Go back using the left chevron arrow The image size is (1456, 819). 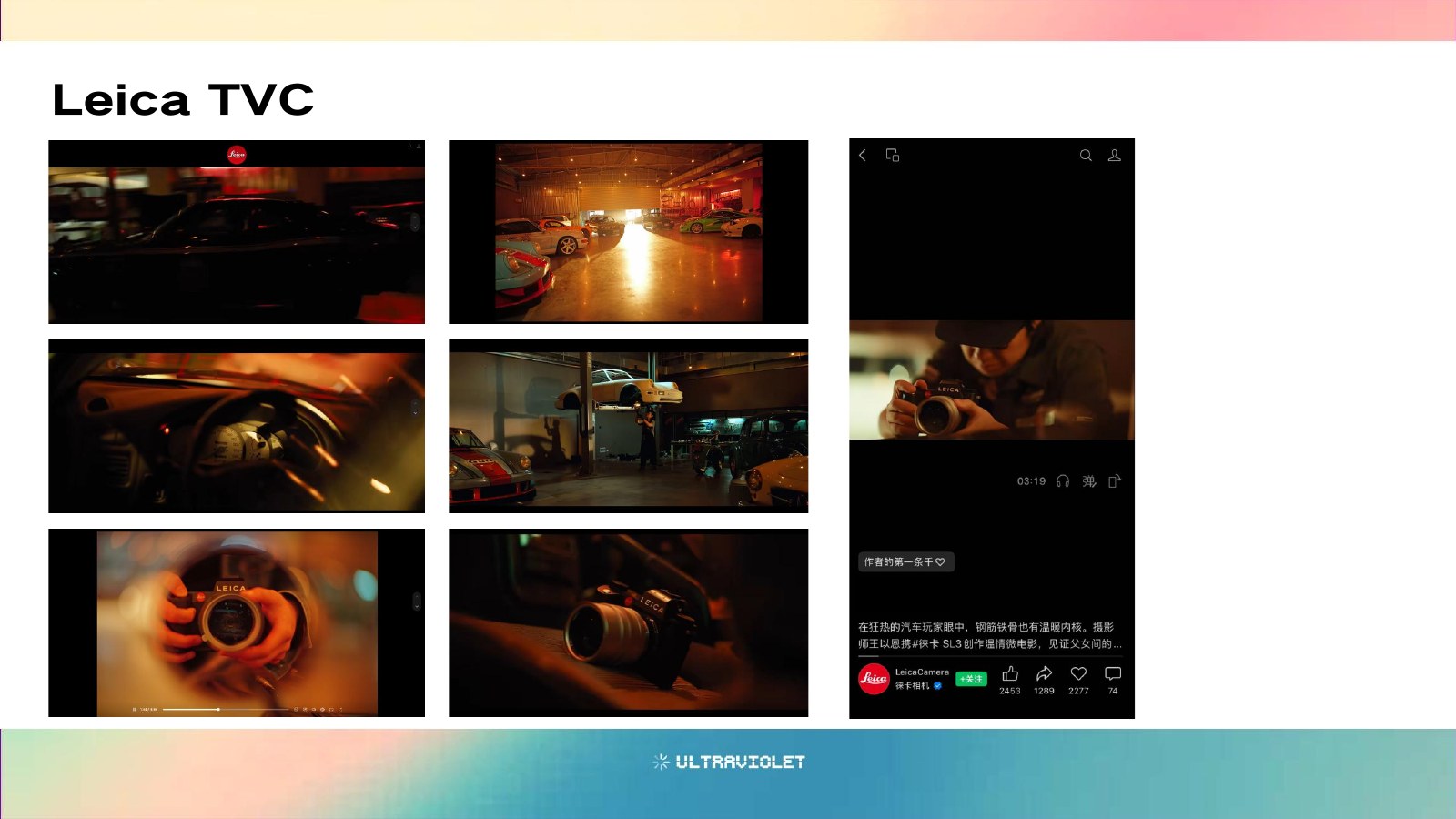[x=863, y=156]
